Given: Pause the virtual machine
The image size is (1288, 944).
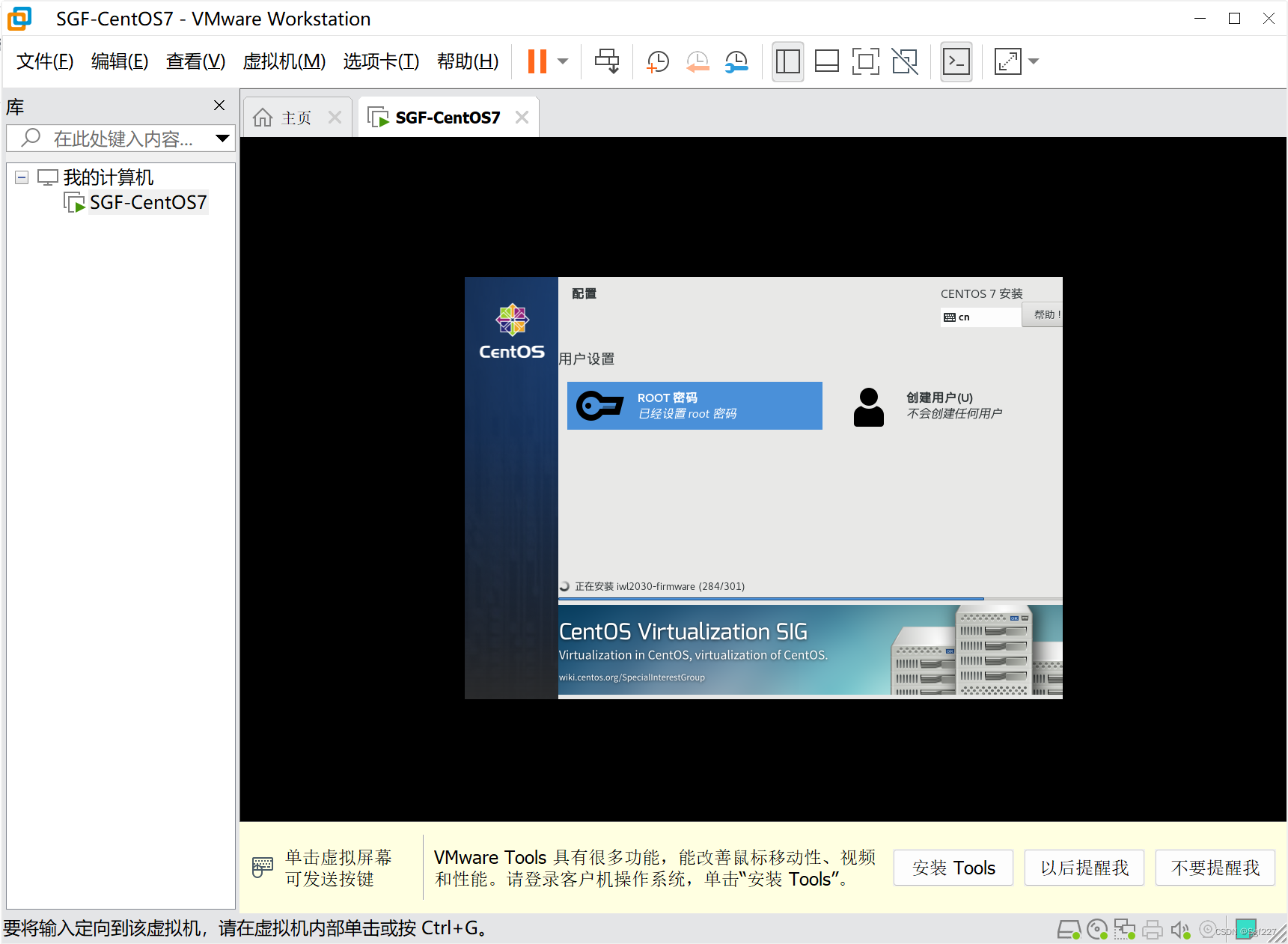Looking at the screenshot, I should tap(537, 61).
